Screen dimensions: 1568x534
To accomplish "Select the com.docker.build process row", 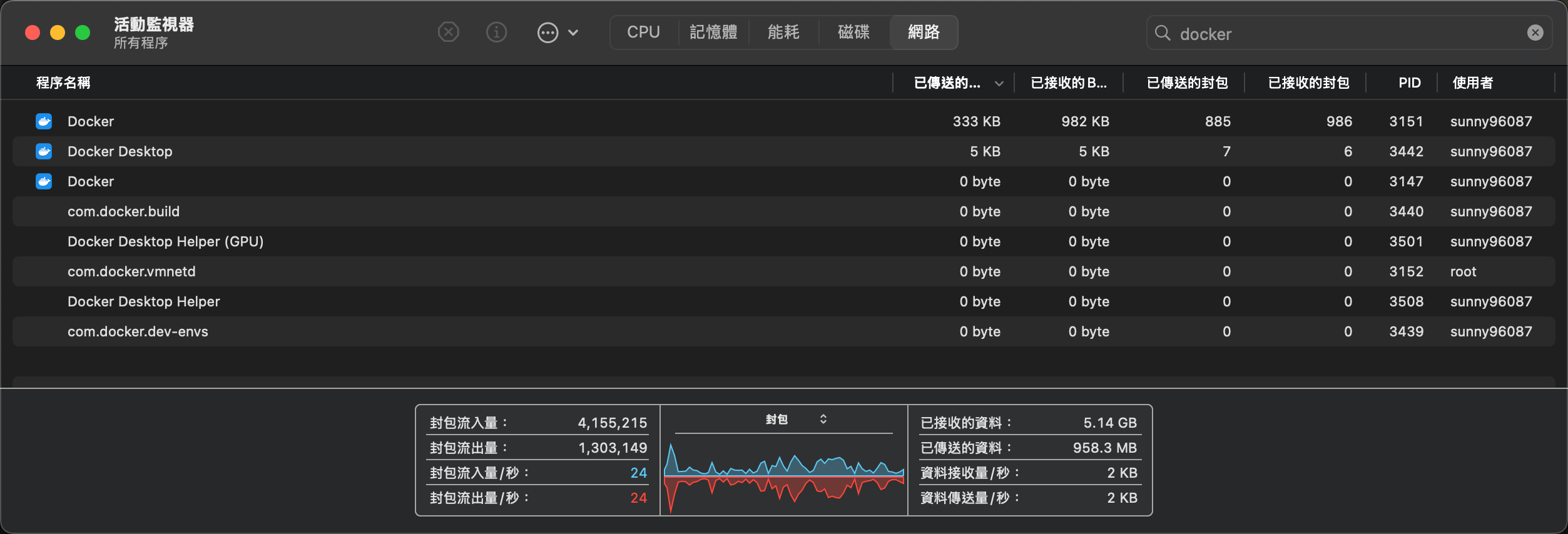I will pos(783,211).
